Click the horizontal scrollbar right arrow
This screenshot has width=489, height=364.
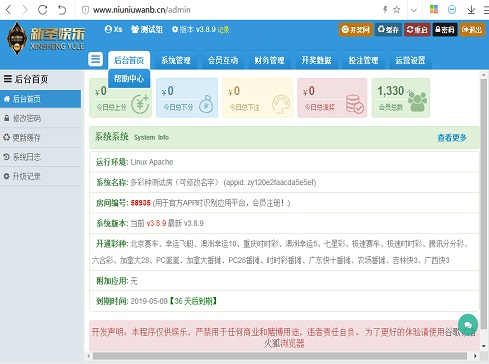[475, 356]
